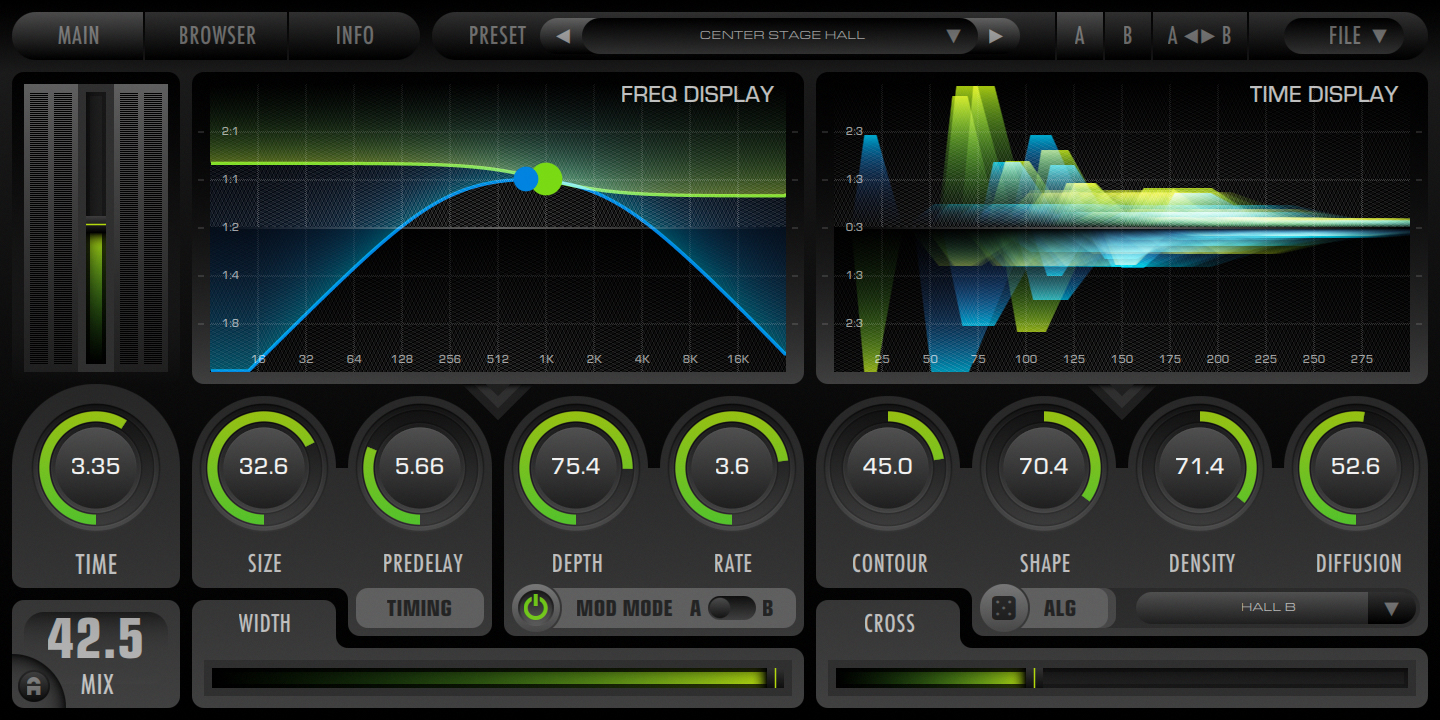This screenshot has height=720, width=1440.
Task: Select preset slot B
Action: coord(1127,36)
